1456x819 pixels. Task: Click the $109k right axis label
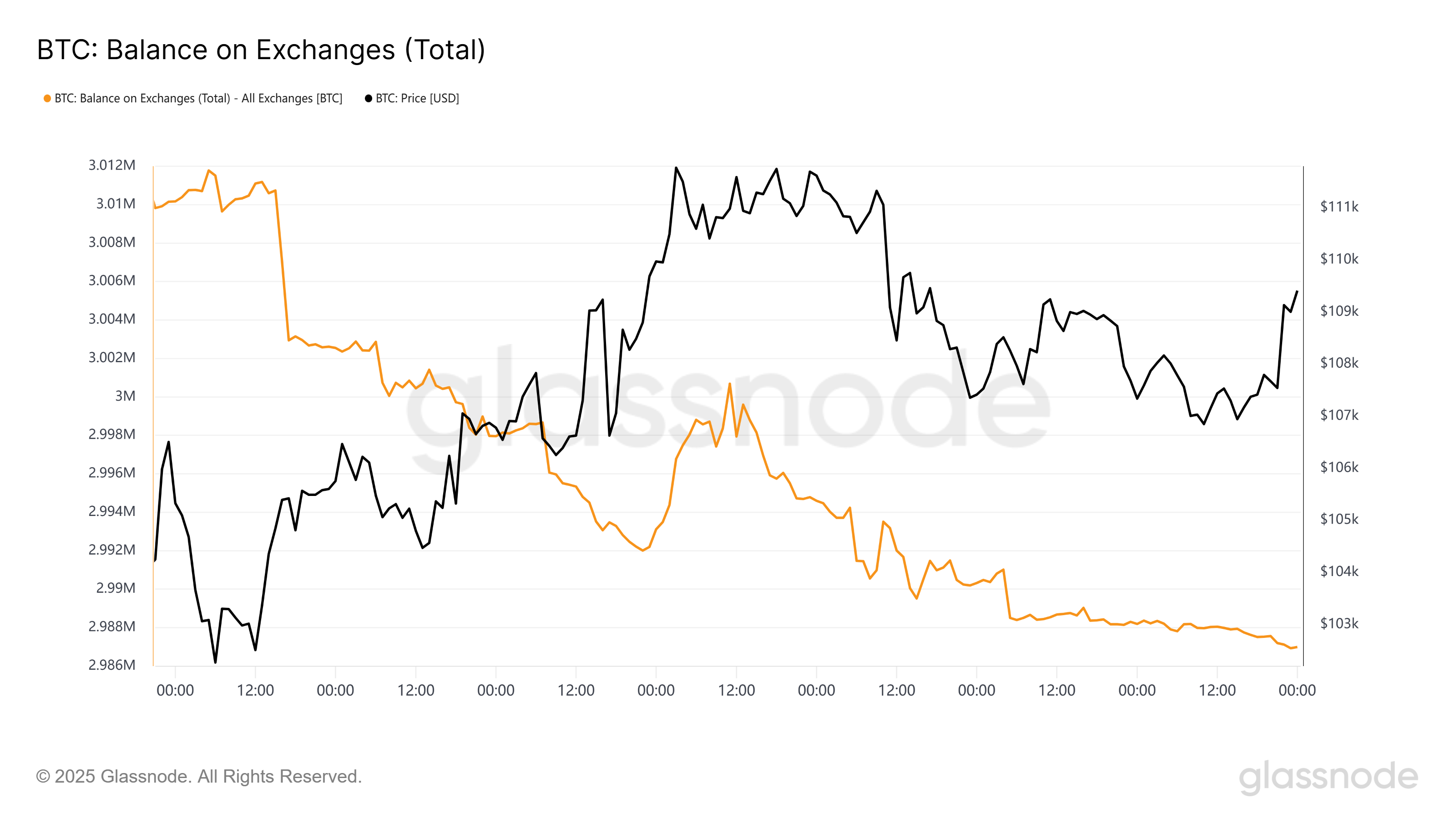coord(1339,311)
